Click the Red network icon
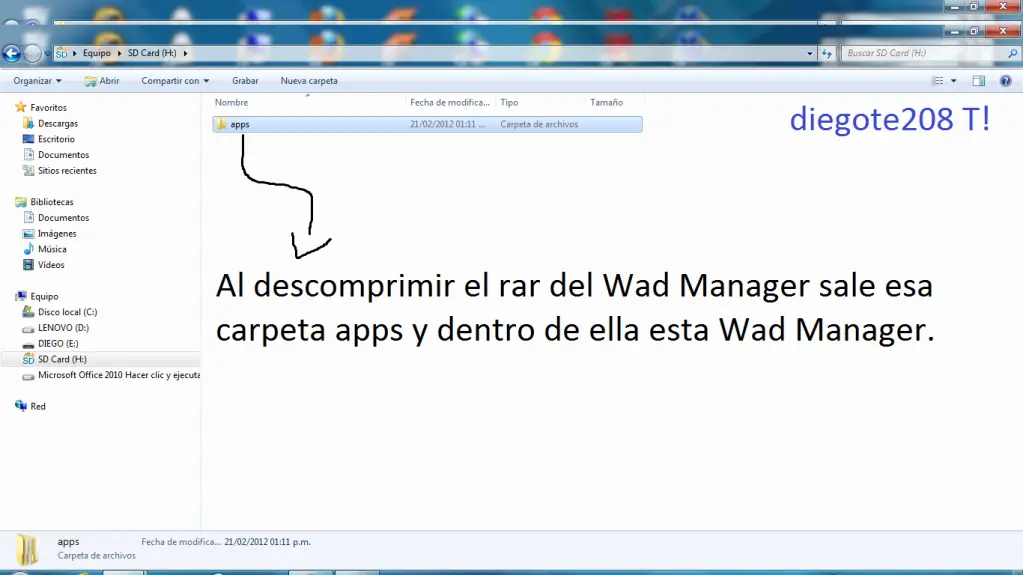 click(21, 406)
